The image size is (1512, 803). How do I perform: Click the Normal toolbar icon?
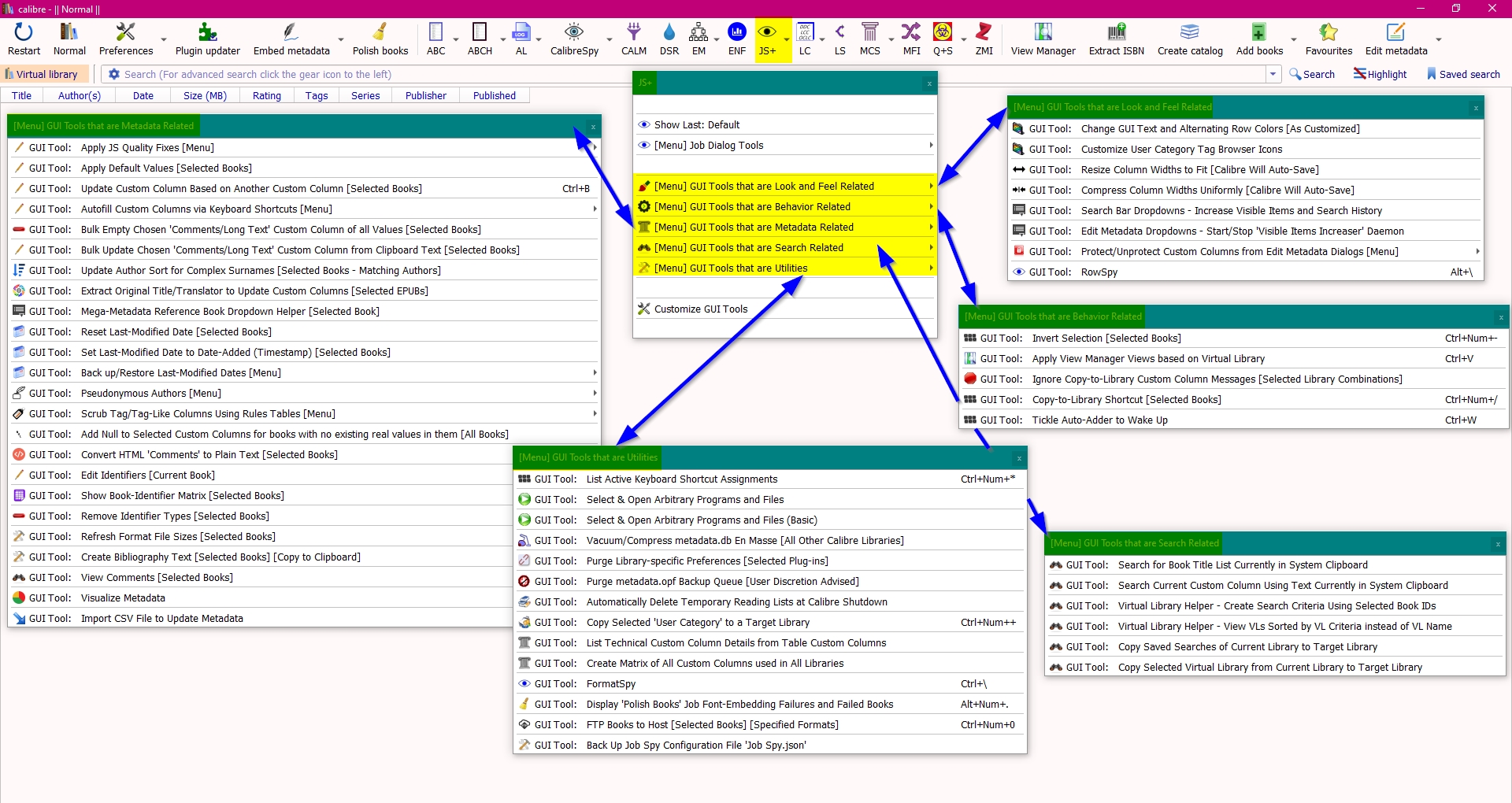(x=69, y=39)
